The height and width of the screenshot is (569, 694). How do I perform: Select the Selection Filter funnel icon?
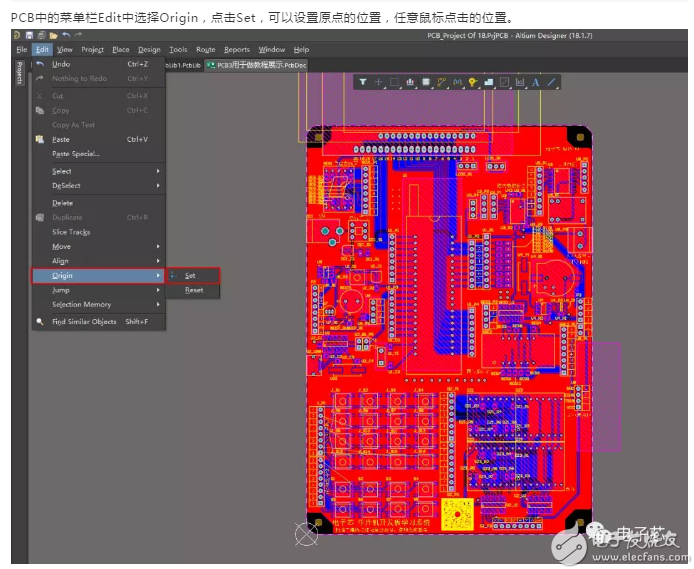point(363,82)
